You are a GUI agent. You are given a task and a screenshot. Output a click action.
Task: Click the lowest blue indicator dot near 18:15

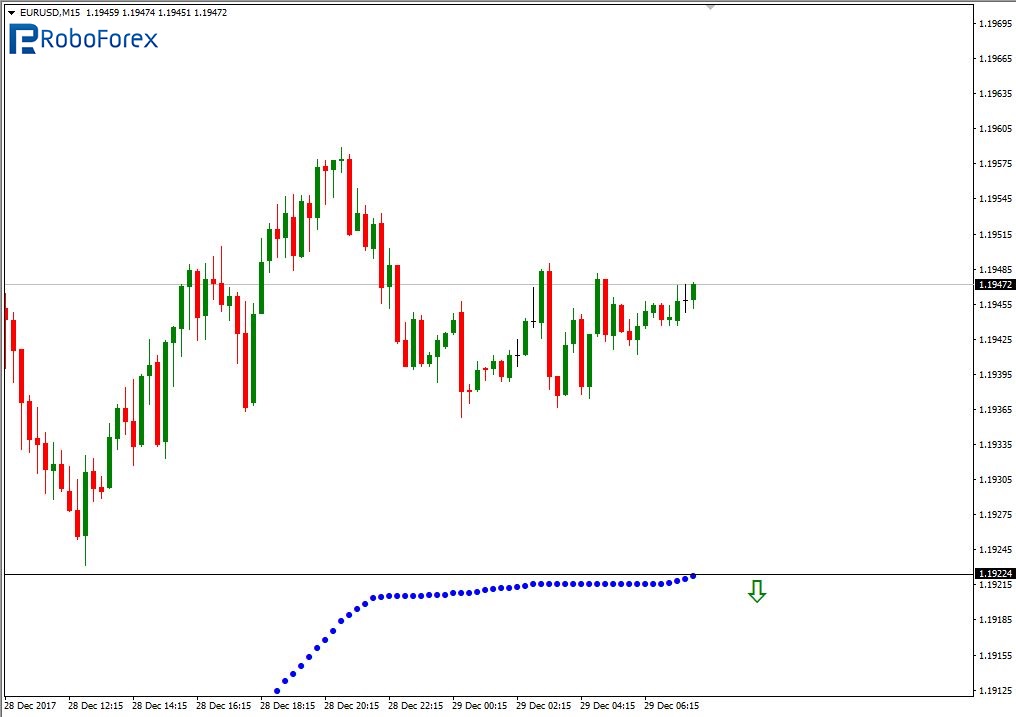pyautogui.click(x=277, y=691)
